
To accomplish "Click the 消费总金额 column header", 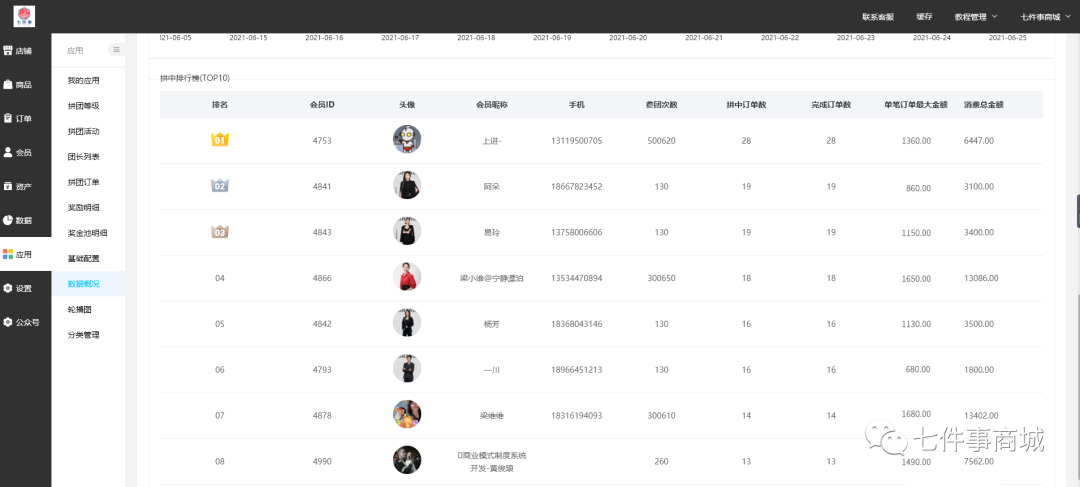I will tap(984, 105).
